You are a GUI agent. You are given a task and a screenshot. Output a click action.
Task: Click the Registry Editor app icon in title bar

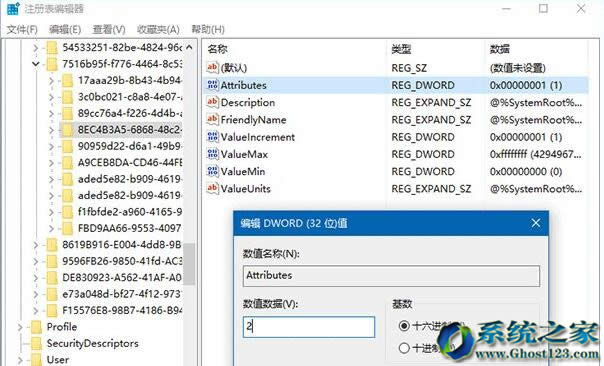[x=13, y=8]
